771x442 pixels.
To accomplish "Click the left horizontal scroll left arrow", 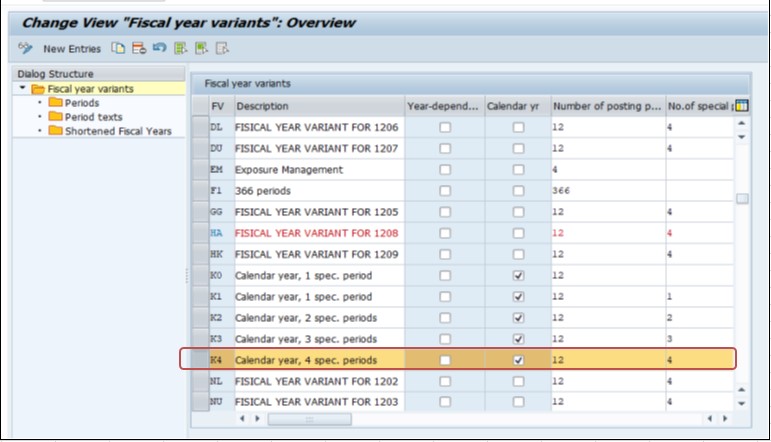I will [242, 418].
